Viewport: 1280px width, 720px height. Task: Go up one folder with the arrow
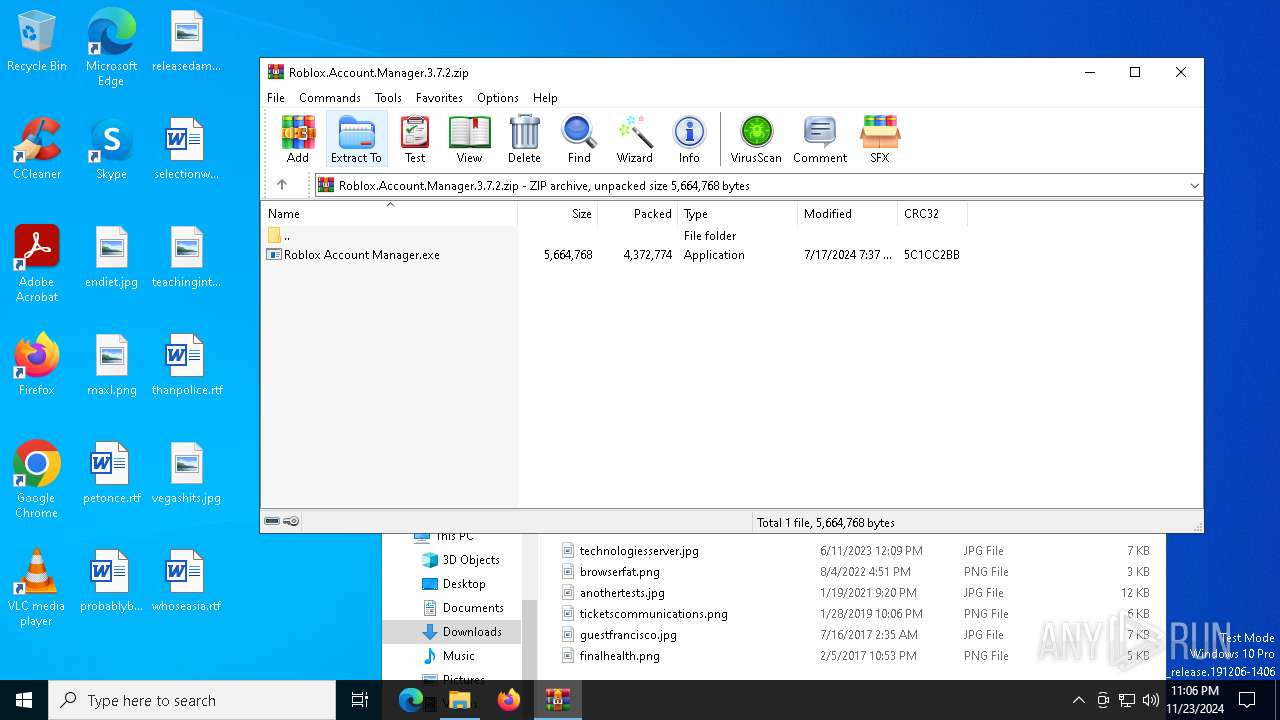pyautogui.click(x=282, y=185)
